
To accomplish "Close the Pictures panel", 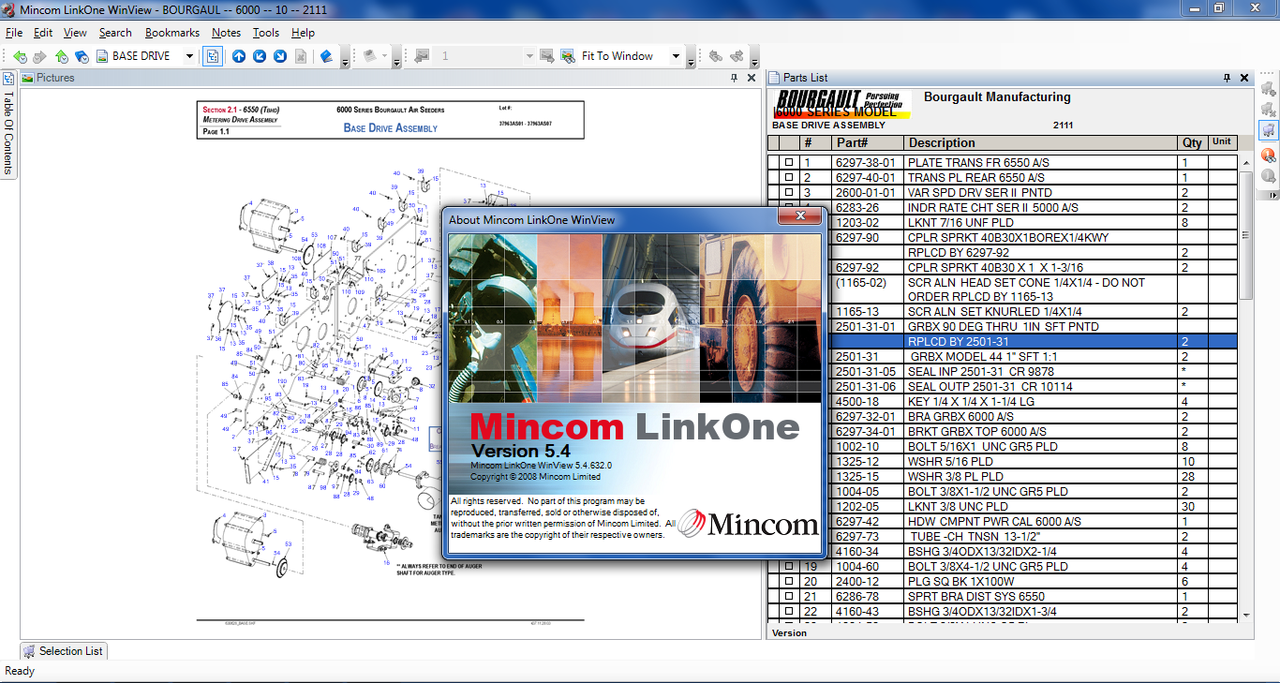I will tap(751, 77).
